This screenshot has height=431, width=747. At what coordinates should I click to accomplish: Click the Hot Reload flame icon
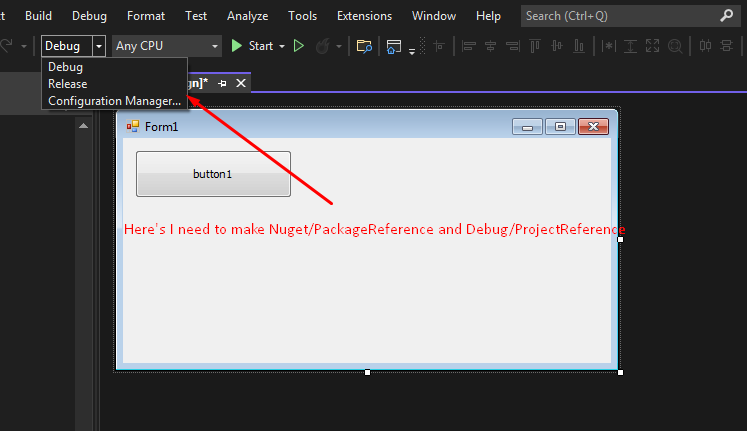pos(323,46)
